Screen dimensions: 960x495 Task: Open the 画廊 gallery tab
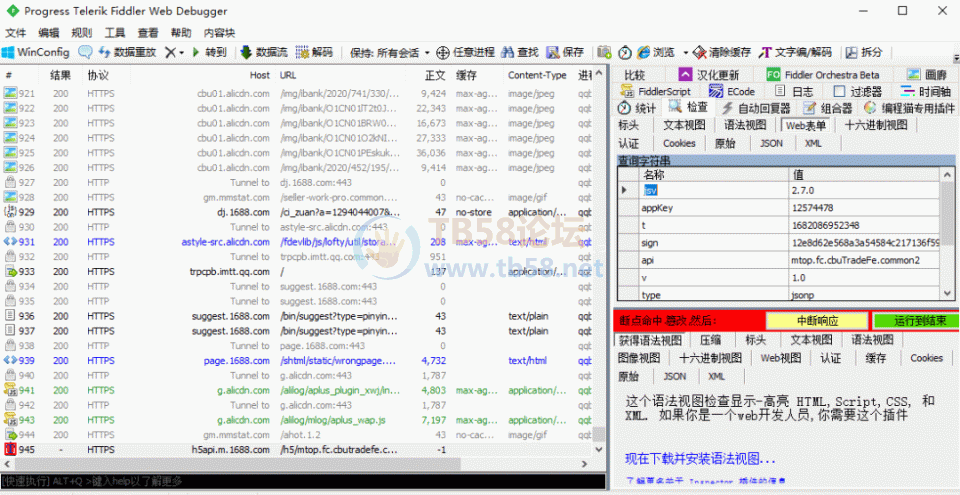tap(927, 75)
